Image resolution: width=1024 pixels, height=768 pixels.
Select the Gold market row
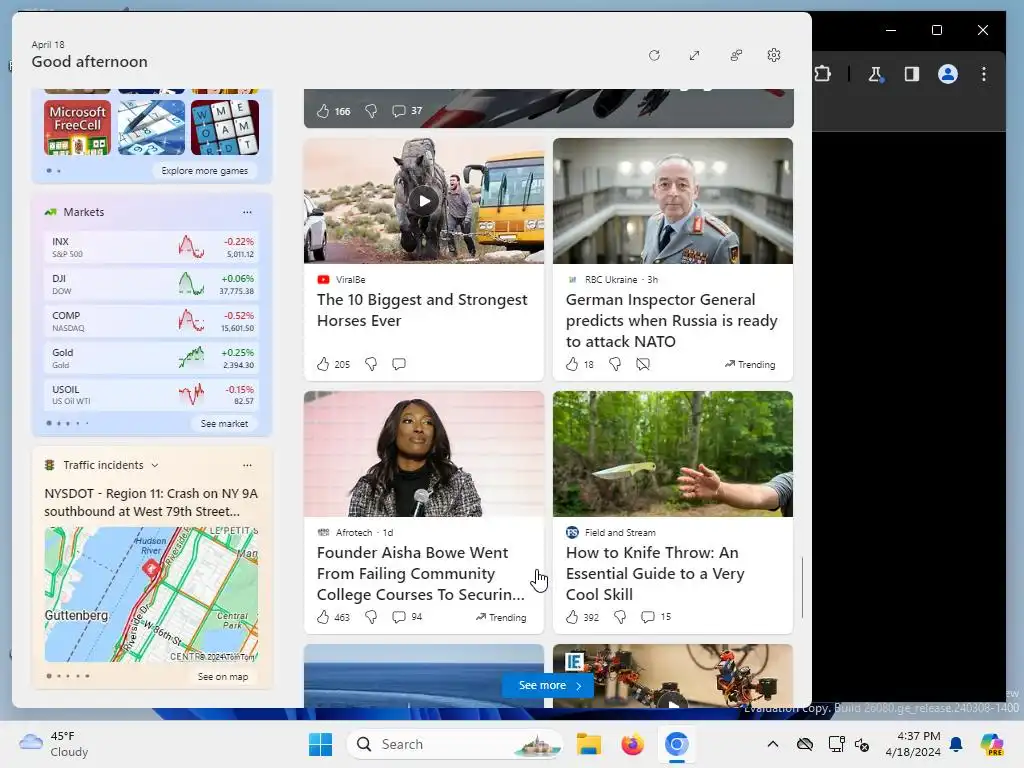[x=152, y=358]
